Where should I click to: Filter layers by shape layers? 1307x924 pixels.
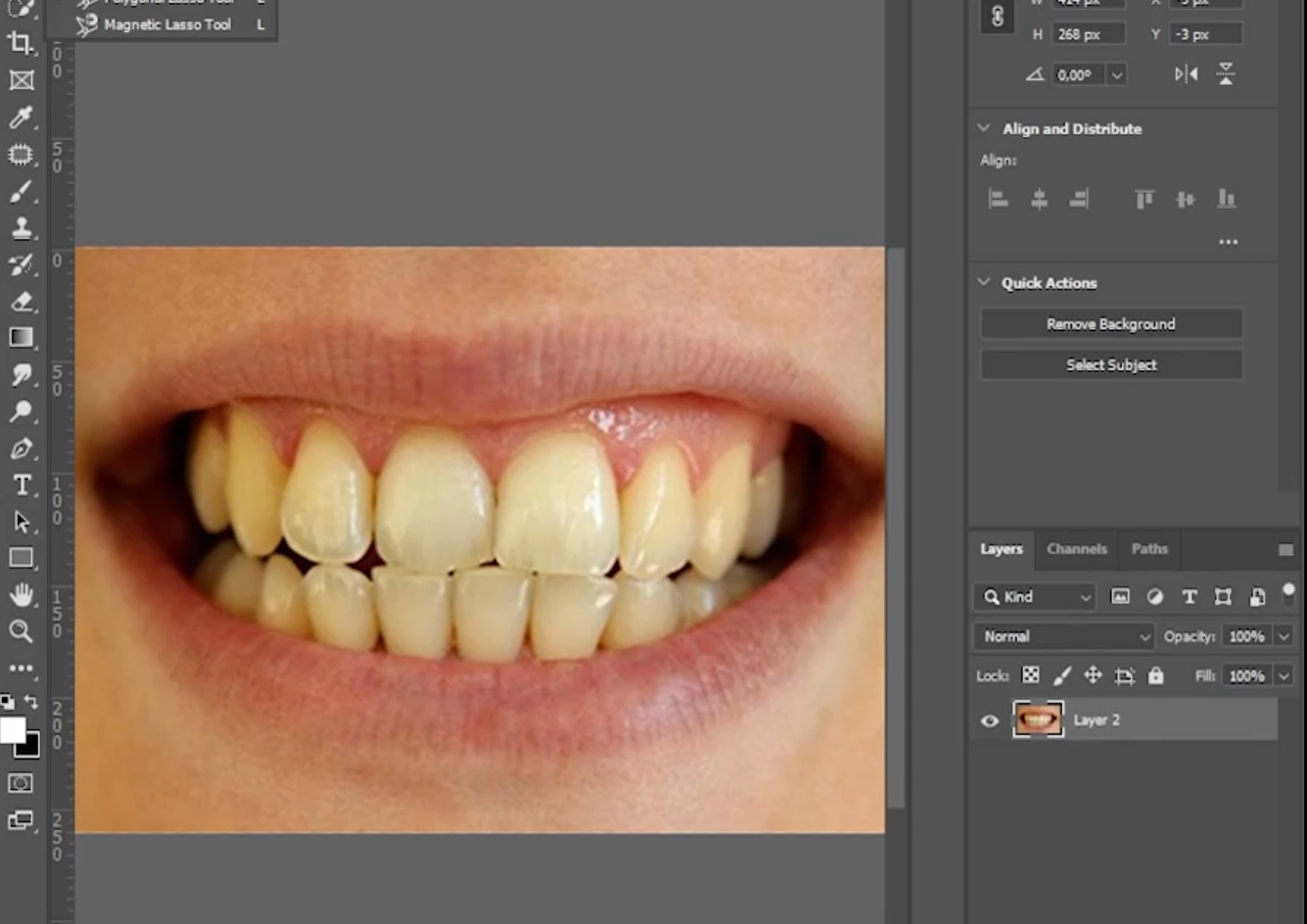click(x=1223, y=597)
